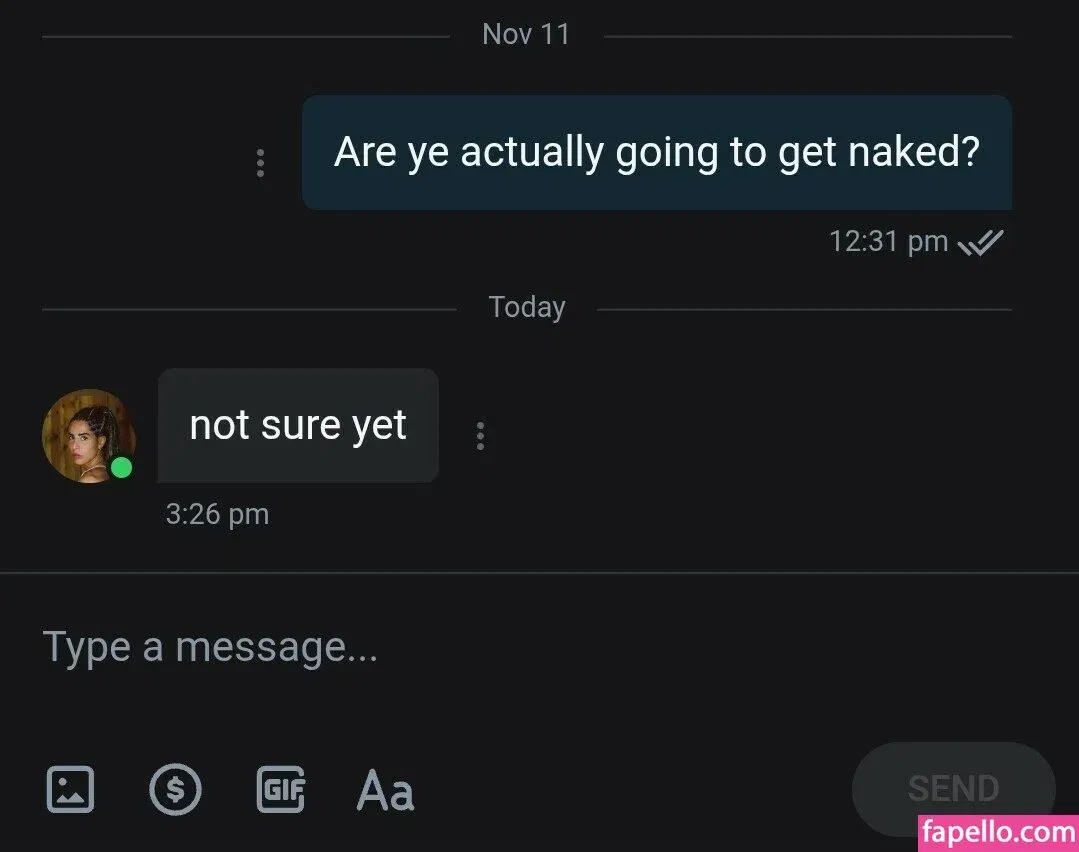1079x852 pixels.
Task: Click the divider line above message composer
Action: pyautogui.click(x=540, y=573)
